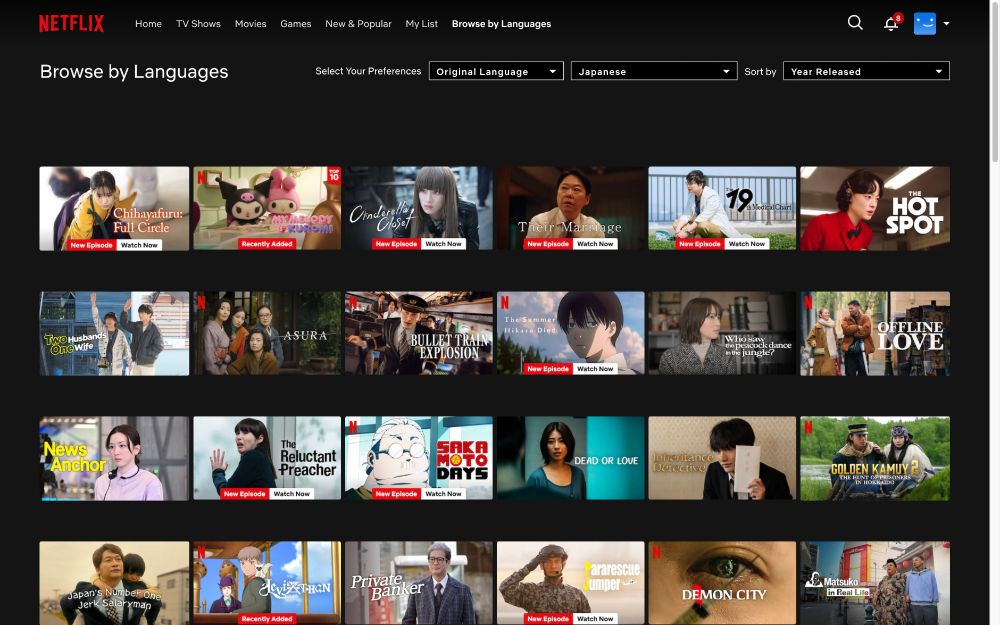The image size is (1000, 625).
Task: Open The Hot Spot thumbnail
Action: point(875,209)
